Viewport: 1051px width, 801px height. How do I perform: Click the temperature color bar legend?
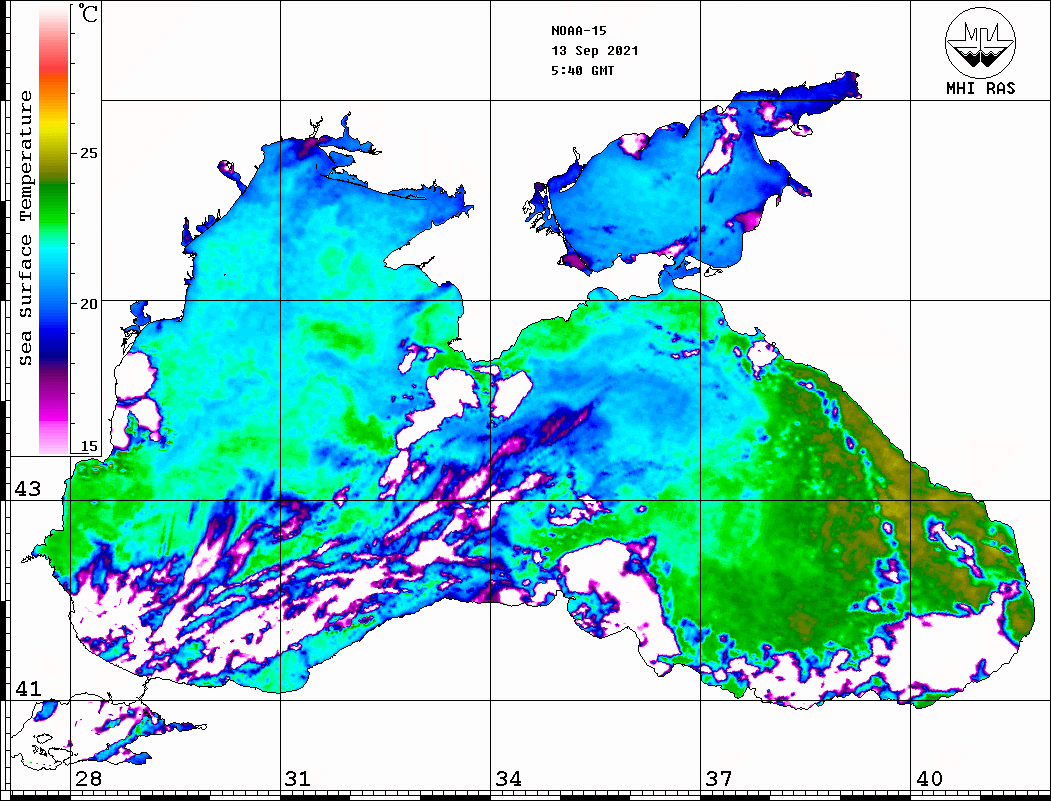click(54, 229)
